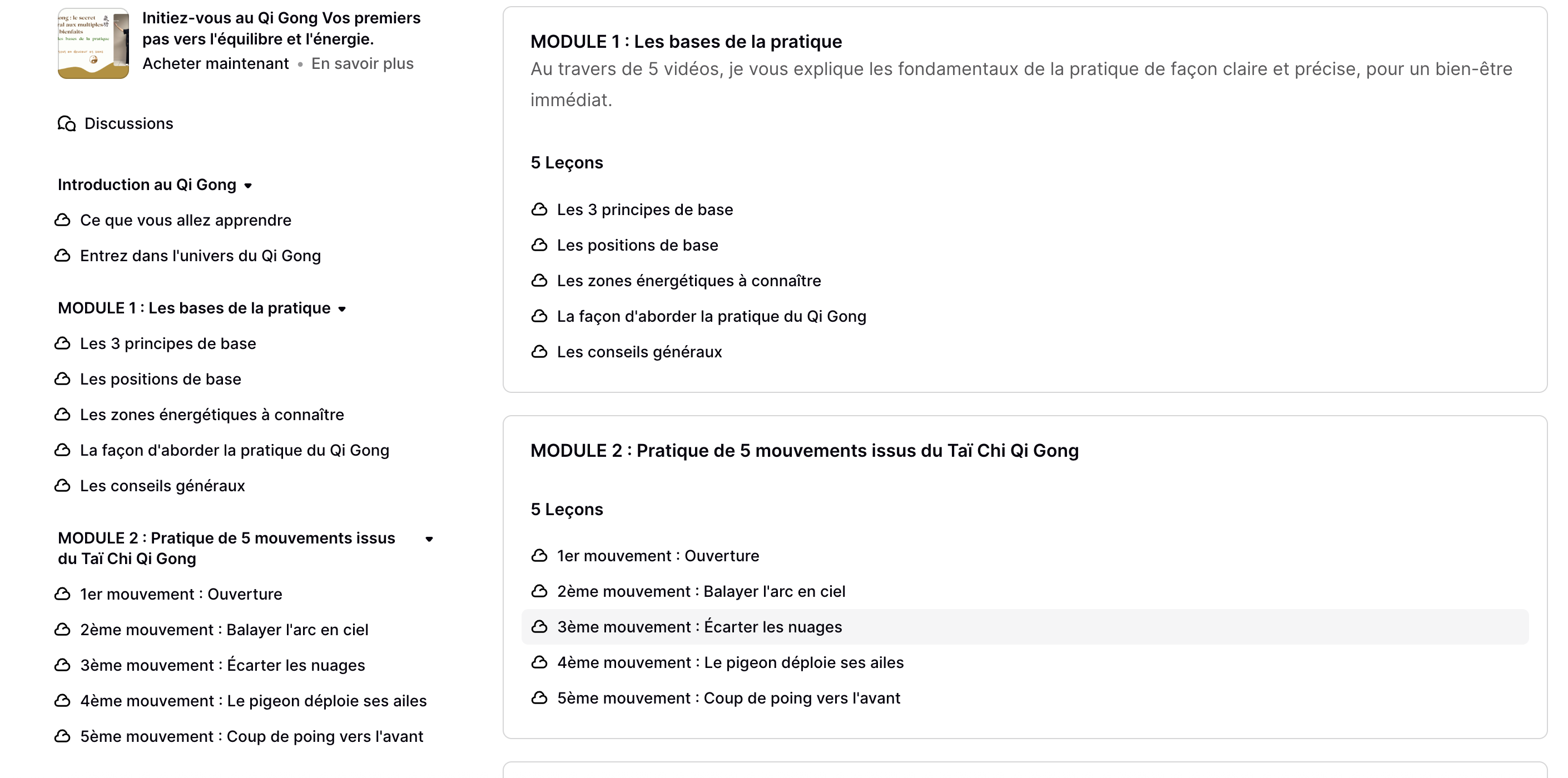Open the Discussions menu item

pos(128,123)
